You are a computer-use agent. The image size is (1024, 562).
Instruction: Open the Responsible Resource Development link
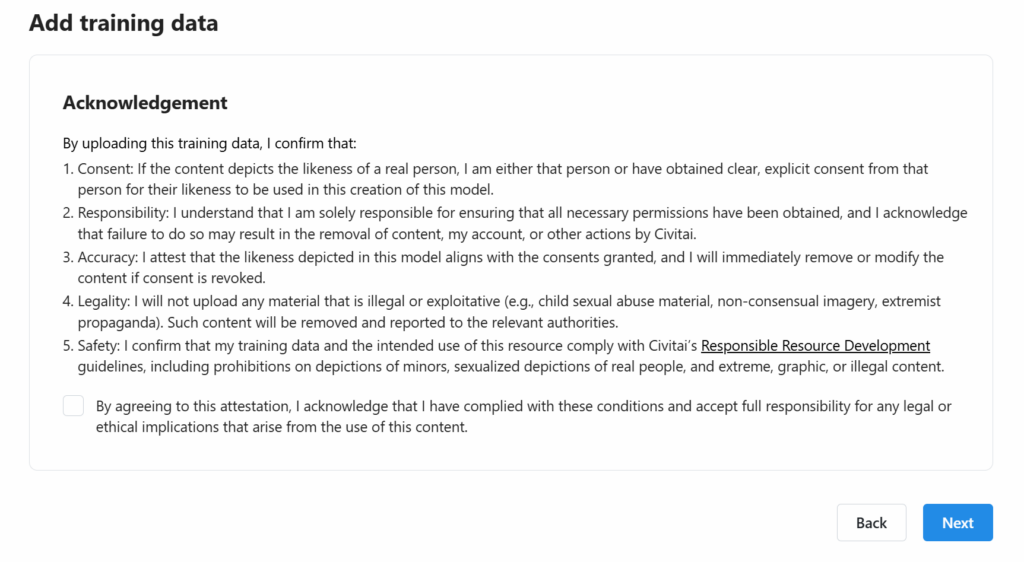[x=815, y=345]
